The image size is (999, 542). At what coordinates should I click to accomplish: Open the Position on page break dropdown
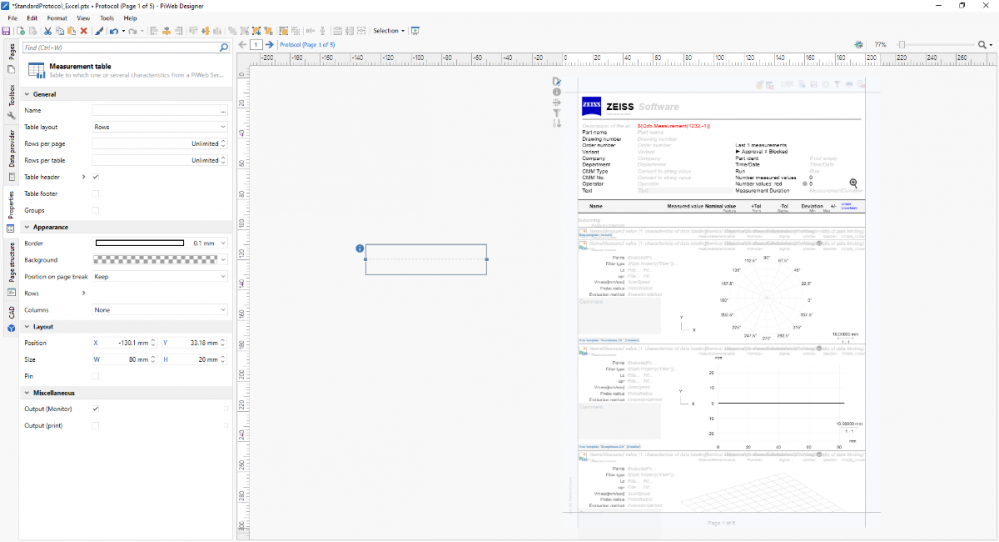click(160, 277)
